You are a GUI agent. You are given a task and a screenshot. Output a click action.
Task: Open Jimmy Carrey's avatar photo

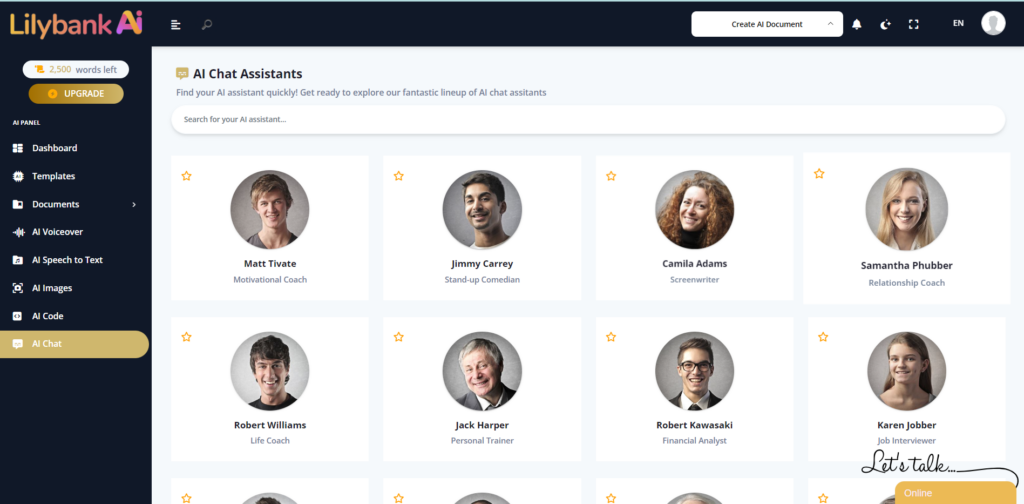[482, 210]
